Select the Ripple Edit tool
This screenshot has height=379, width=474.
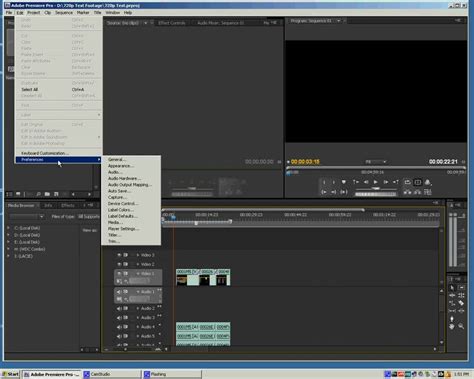pyautogui.click(x=452, y=295)
